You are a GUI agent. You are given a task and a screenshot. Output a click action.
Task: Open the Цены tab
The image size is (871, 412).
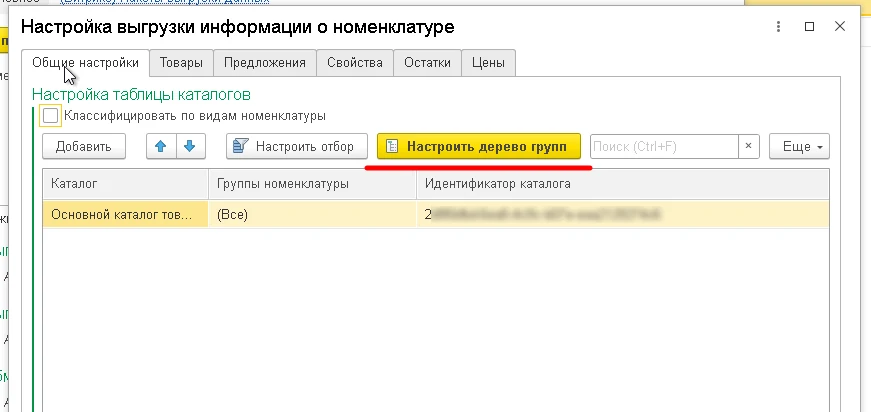click(x=488, y=63)
